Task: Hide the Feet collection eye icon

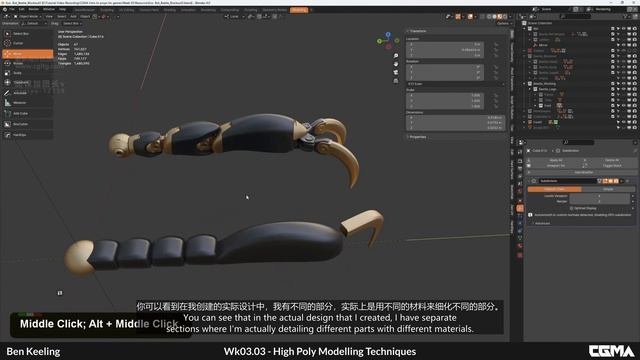Action: coord(624,106)
